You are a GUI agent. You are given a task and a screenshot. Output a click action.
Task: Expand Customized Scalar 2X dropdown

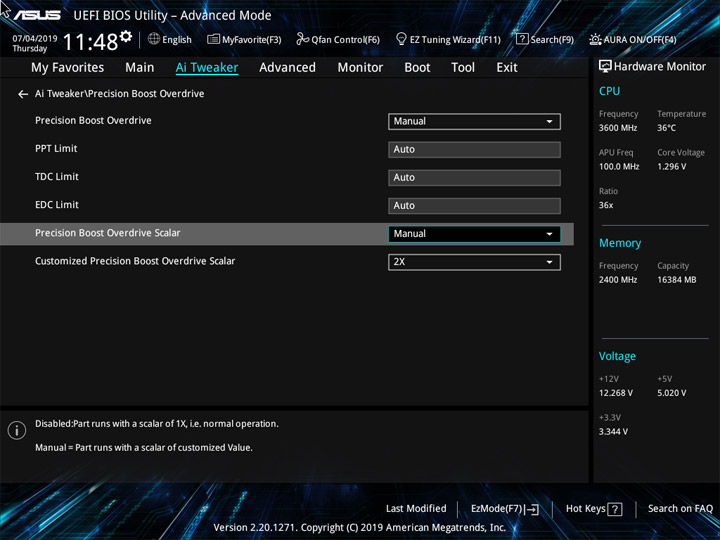point(474,262)
